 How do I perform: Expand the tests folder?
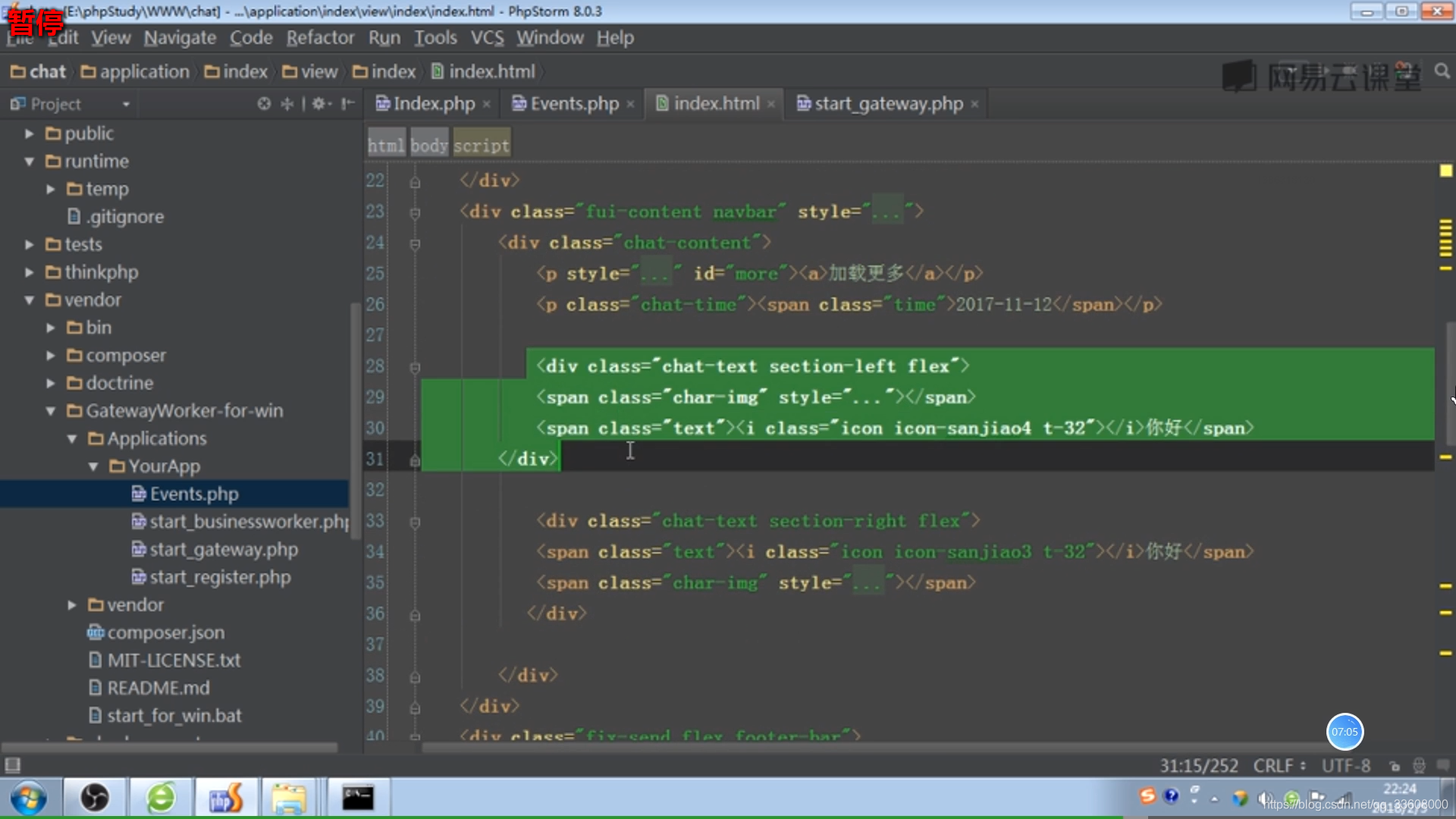[29, 244]
